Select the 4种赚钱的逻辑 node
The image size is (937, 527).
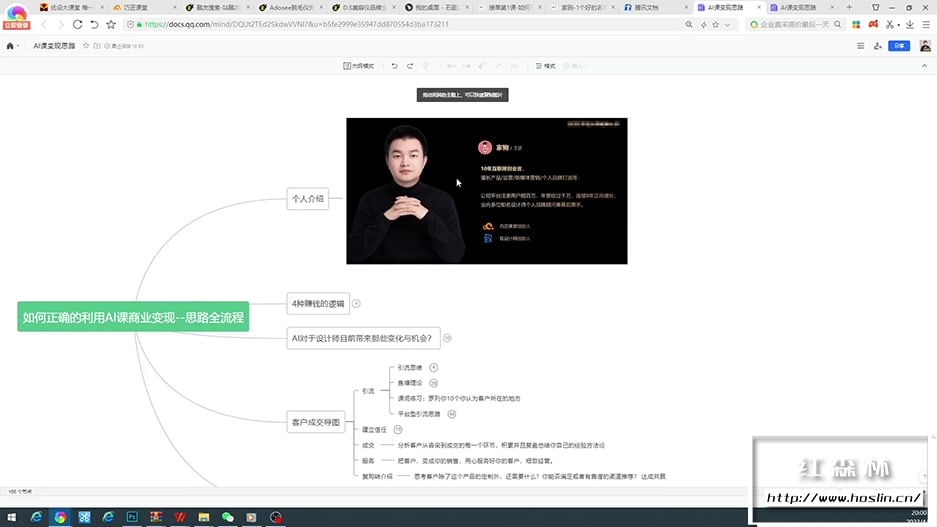318,304
